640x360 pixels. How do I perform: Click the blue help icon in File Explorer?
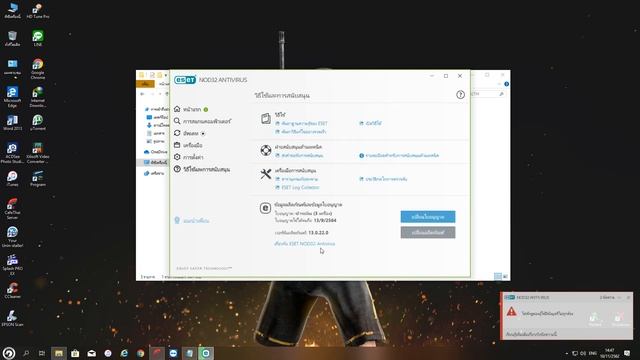coord(507,84)
